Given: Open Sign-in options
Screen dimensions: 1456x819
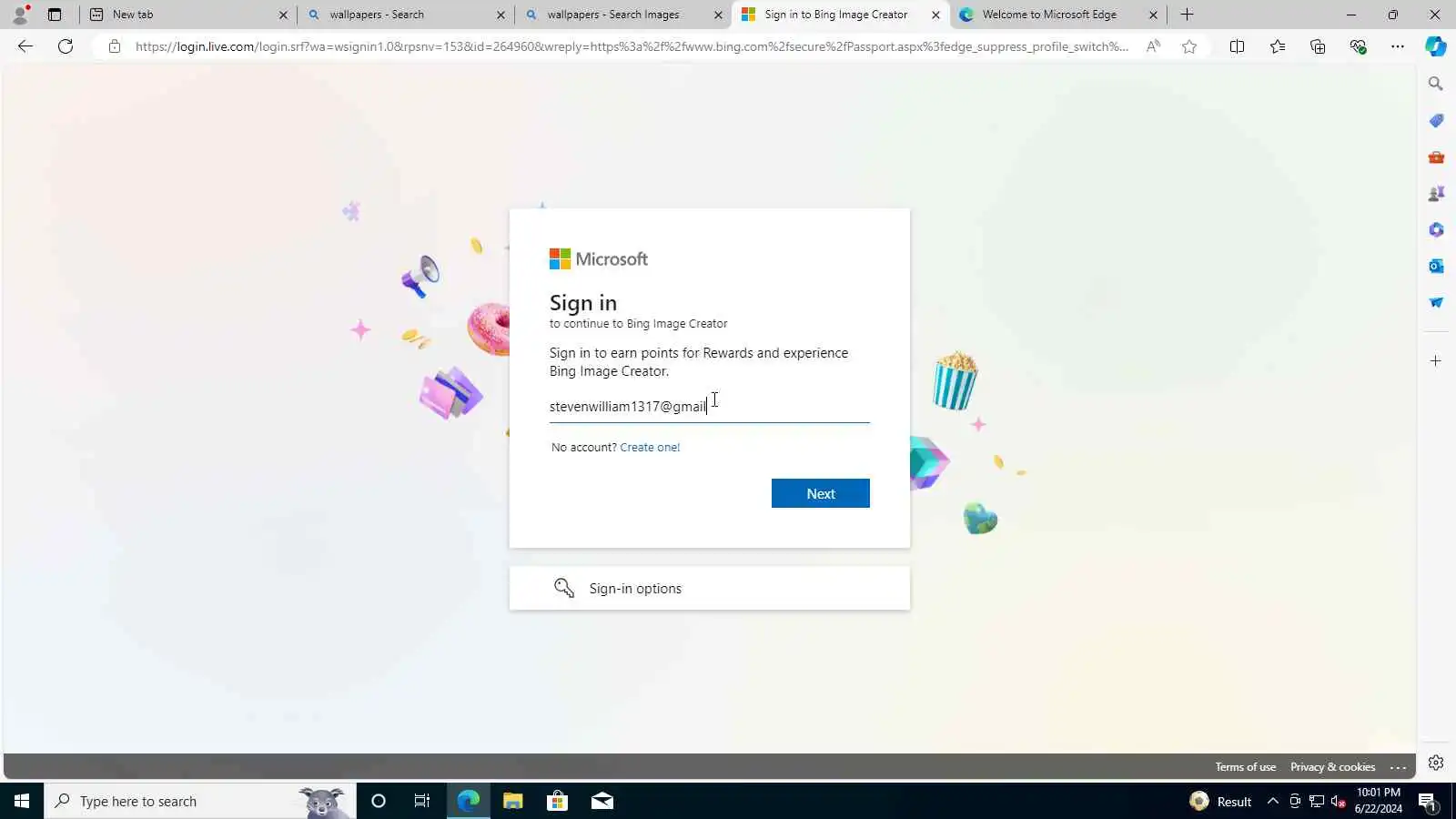Looking at the screenshot, I should coord(709,588).
